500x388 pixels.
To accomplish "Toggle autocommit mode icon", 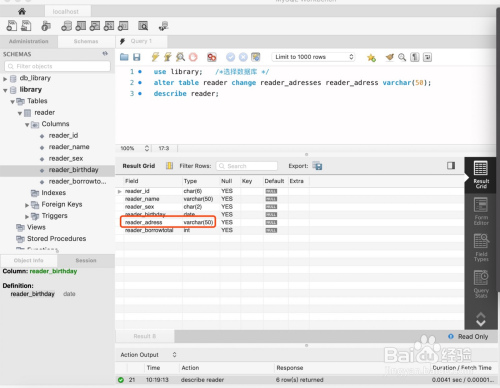I will 256,57.
